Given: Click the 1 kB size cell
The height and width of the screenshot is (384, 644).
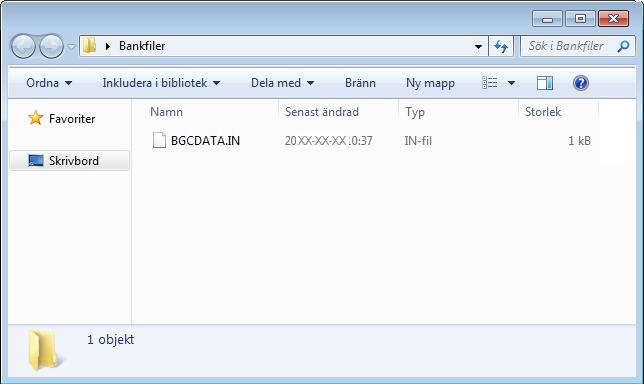Looking at the screenshot, I should (x=579, y=140).
